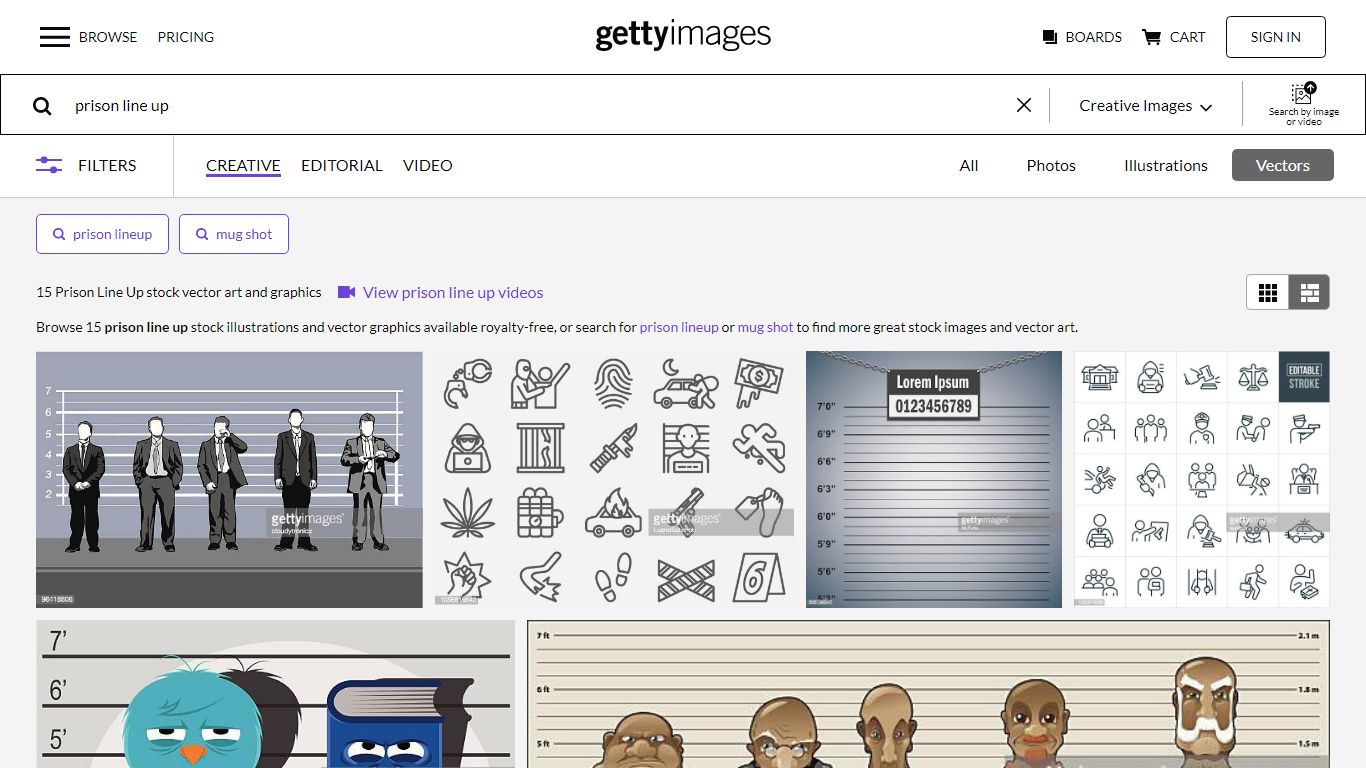
Task: Click the search magnifier icon
Action: pyautogui.click(x=42, y=106)
